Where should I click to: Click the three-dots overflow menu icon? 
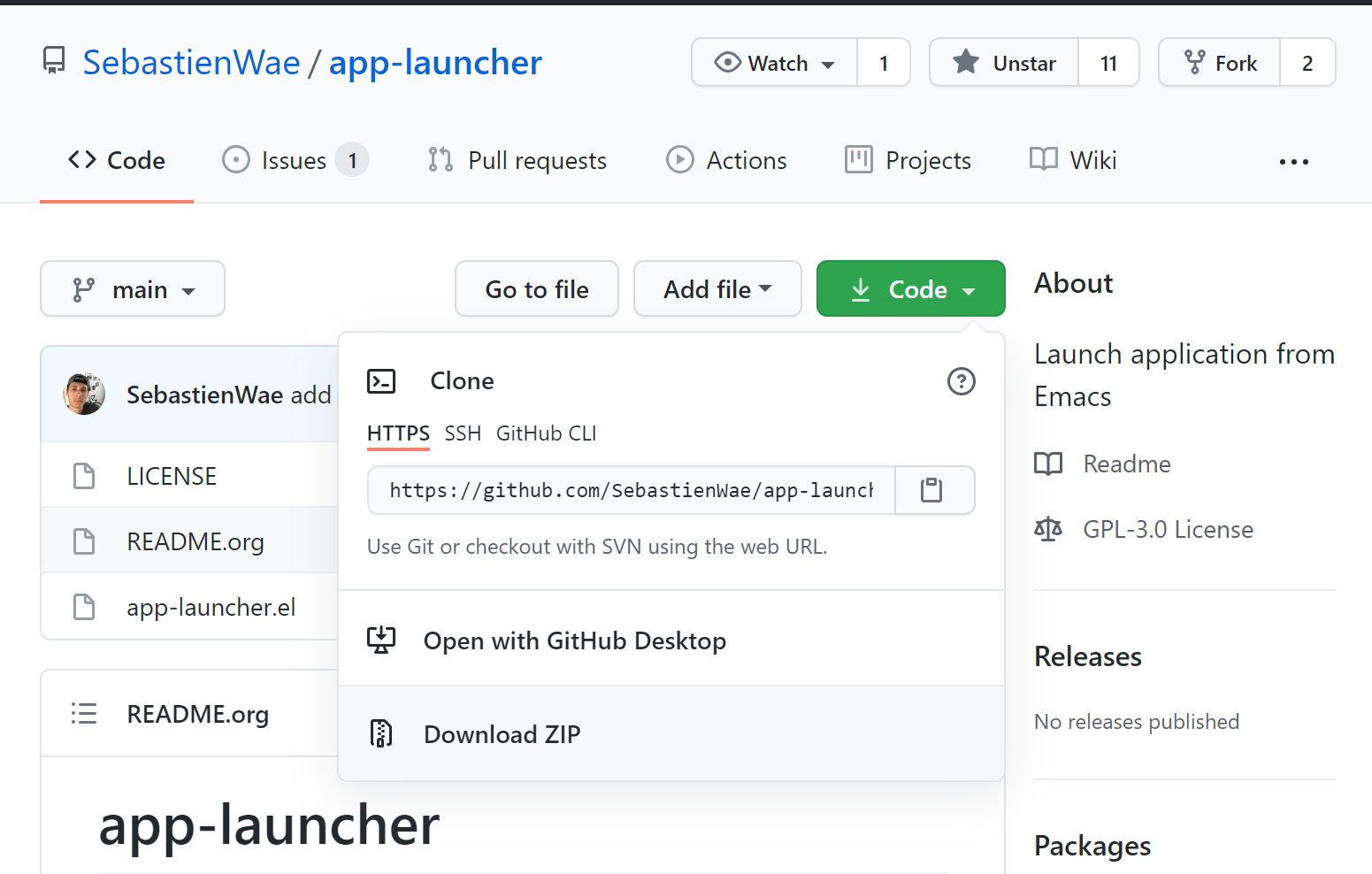click(x=1293, y=161)
